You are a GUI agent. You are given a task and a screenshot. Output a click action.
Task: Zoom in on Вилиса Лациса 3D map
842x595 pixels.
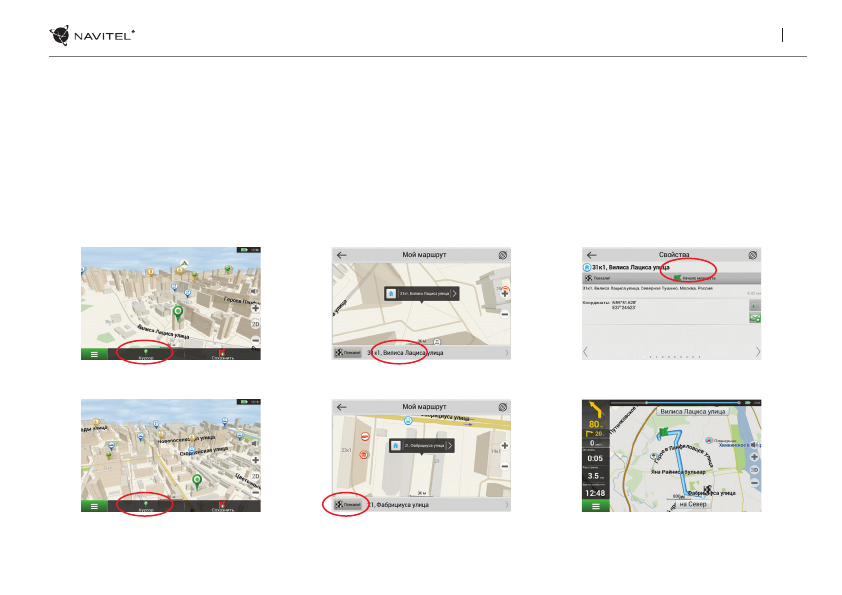(x=256, y=308)
